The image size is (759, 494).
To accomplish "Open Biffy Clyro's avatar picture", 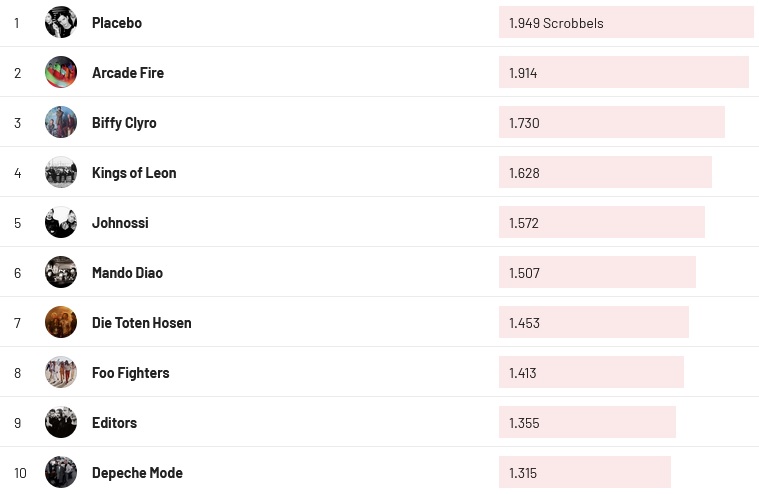I will point(61,122).
